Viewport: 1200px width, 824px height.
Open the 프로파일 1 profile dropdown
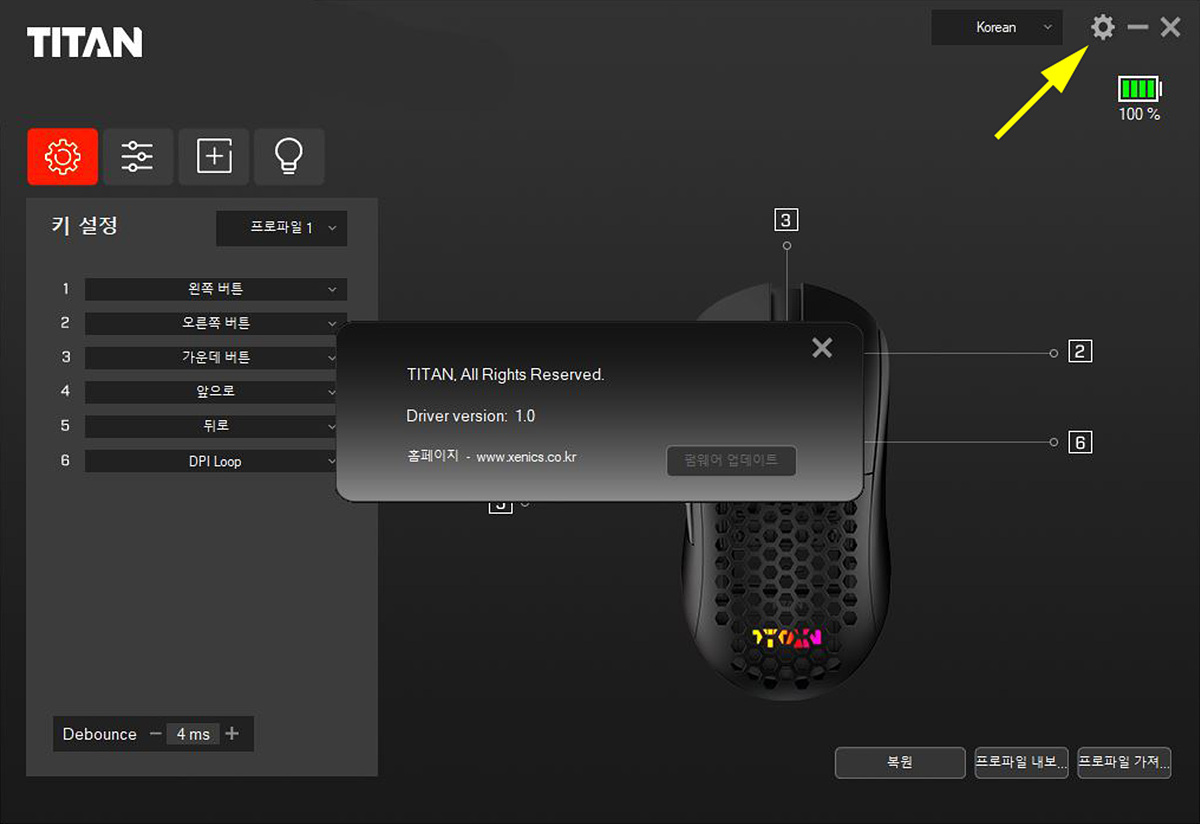[282, 228]
